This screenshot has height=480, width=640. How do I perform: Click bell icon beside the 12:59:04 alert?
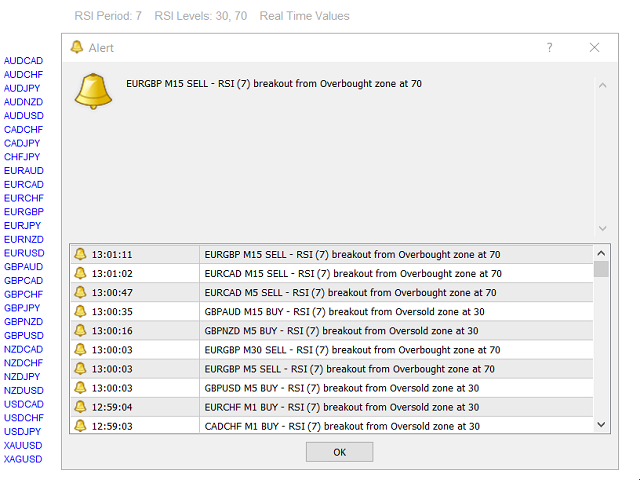coord(80,407)
